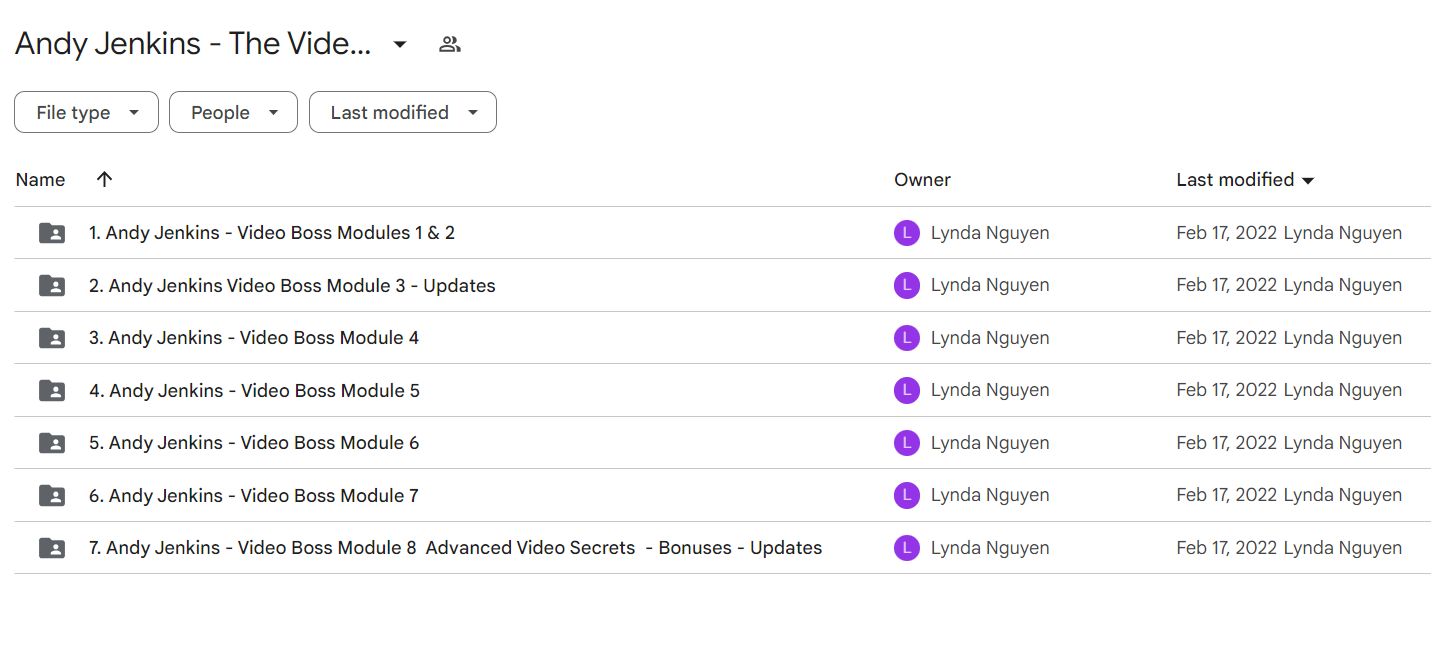Click Lynda Nguyen owner in Module 7 row
The image size is (1431, 661).
(x=990, y=496)
